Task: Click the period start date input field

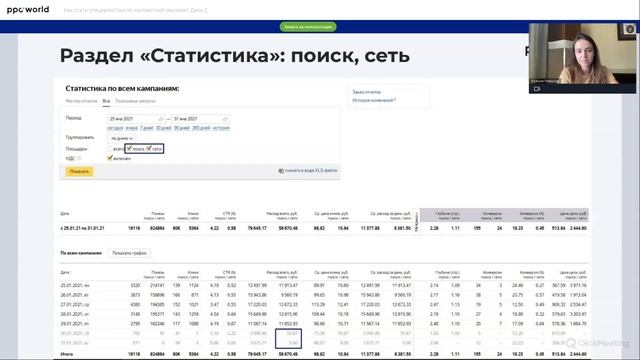Action: click(x=136, y=119)
